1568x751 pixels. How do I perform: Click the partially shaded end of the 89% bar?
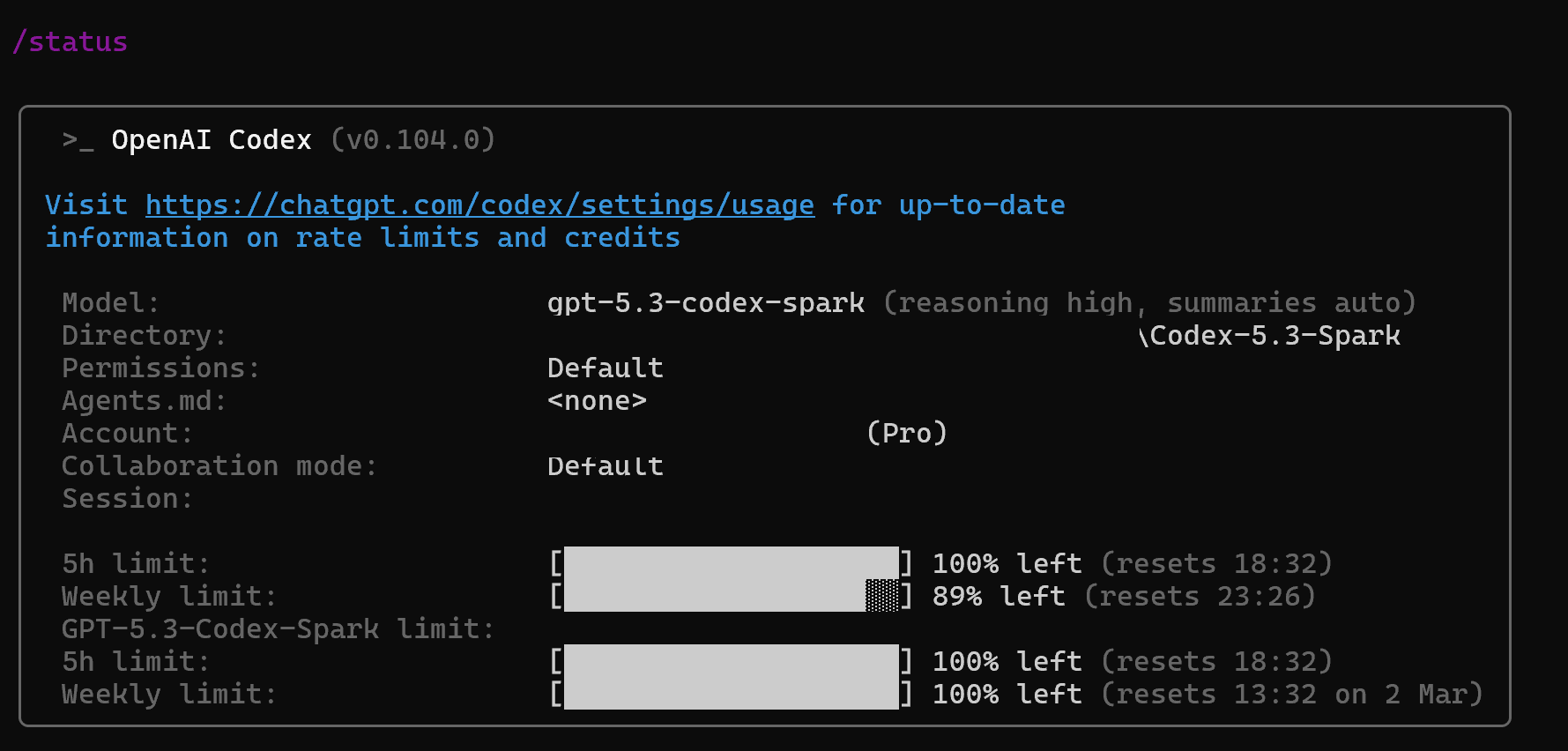(882, 597)
